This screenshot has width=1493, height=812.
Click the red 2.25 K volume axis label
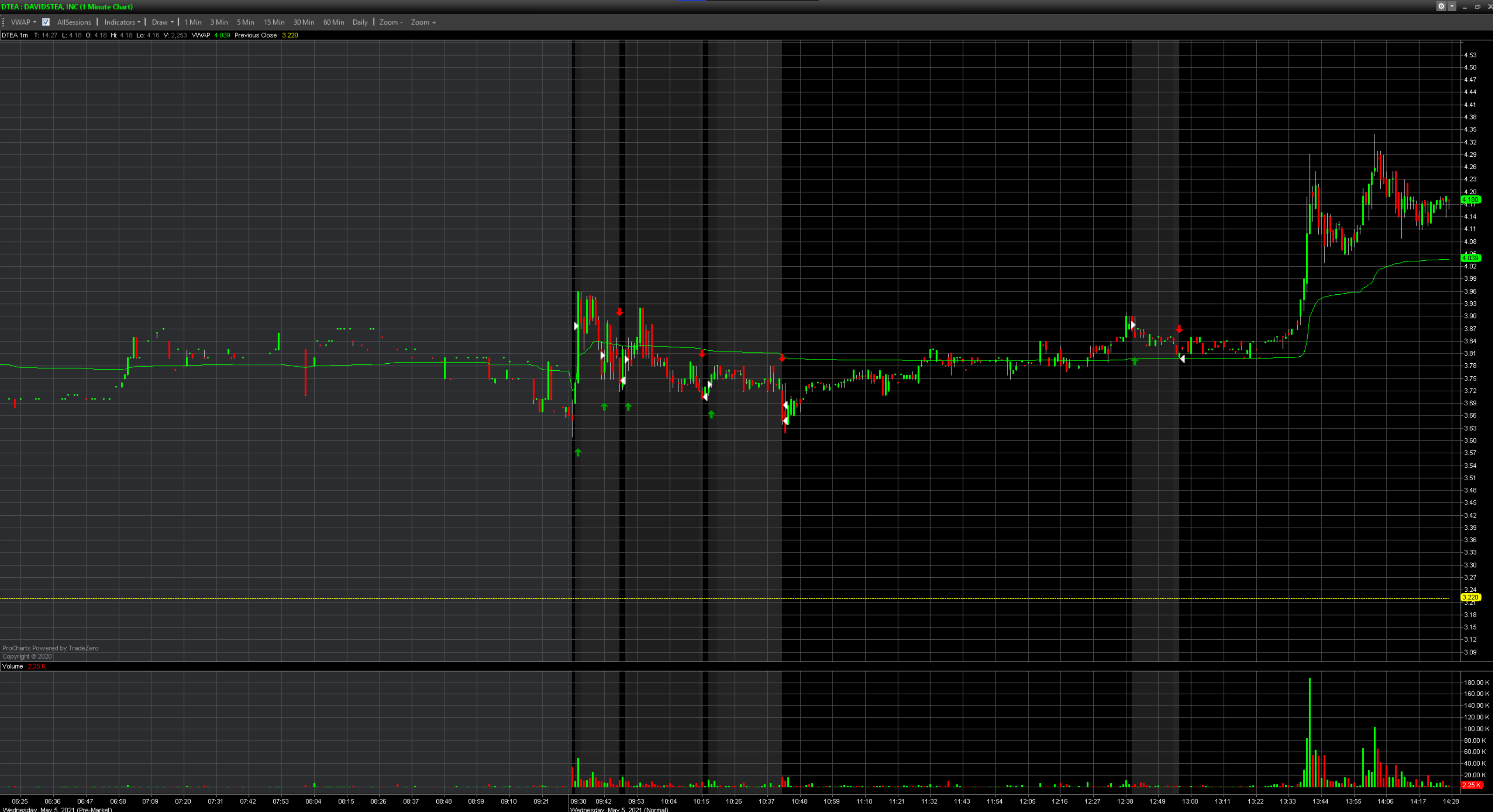[x=1471, y=785]
